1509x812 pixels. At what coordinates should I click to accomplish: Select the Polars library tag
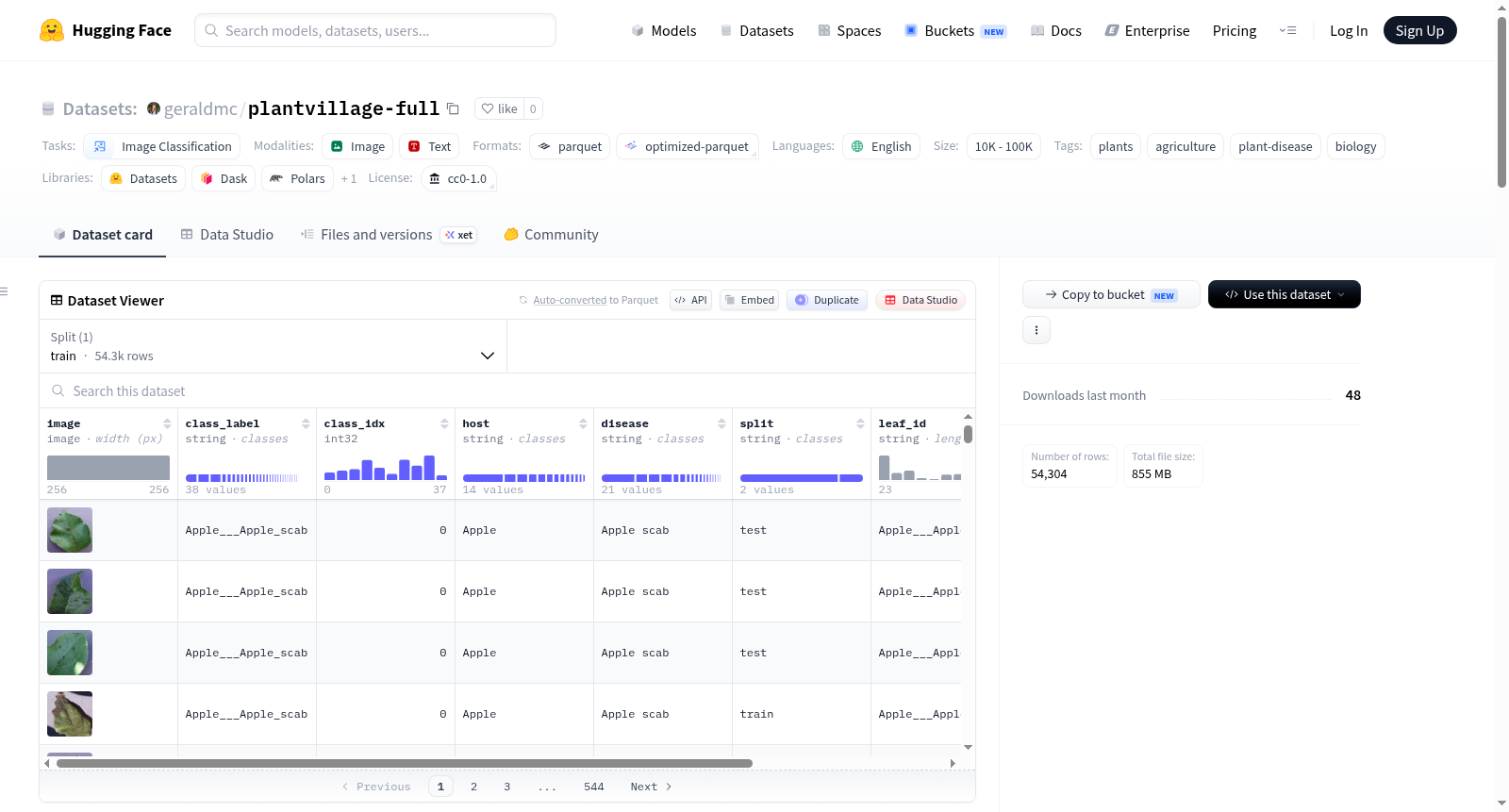[297, 178]
